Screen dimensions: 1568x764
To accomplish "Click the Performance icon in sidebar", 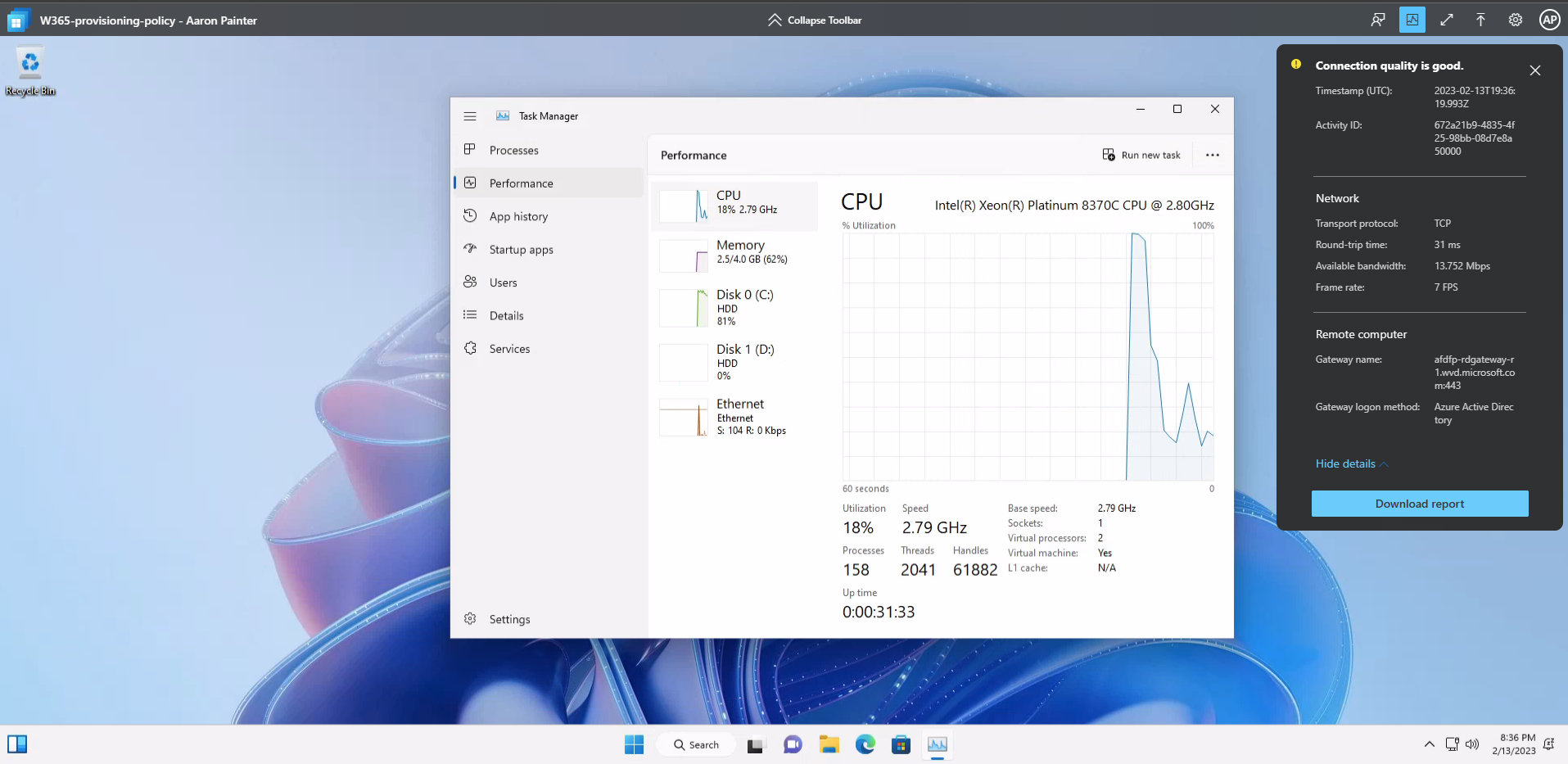I will pyautogui.click(x=470, y=183).
